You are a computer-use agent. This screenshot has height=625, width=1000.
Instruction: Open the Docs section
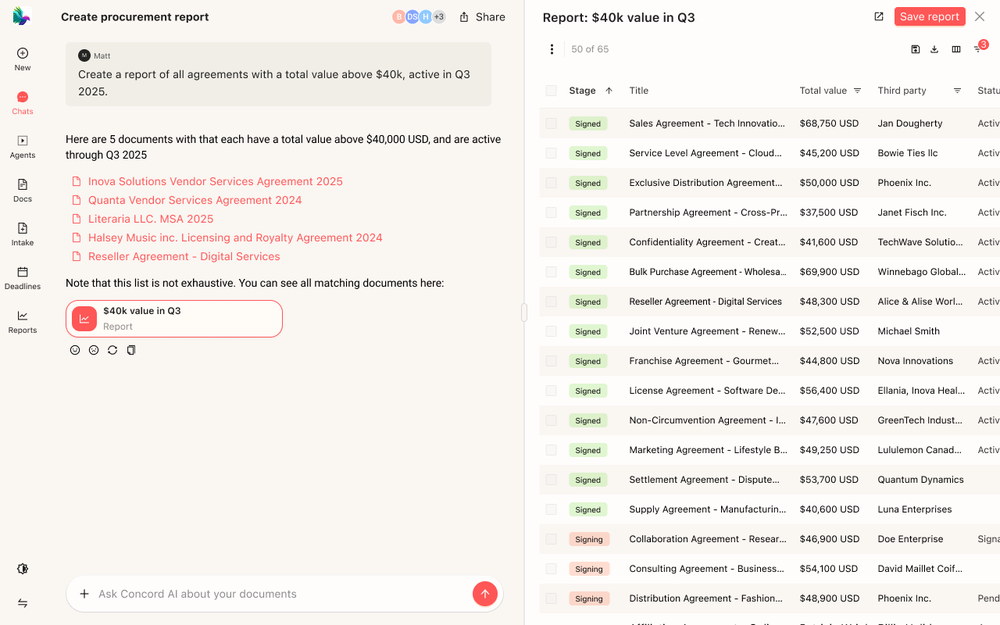click(x=22, y=190)
